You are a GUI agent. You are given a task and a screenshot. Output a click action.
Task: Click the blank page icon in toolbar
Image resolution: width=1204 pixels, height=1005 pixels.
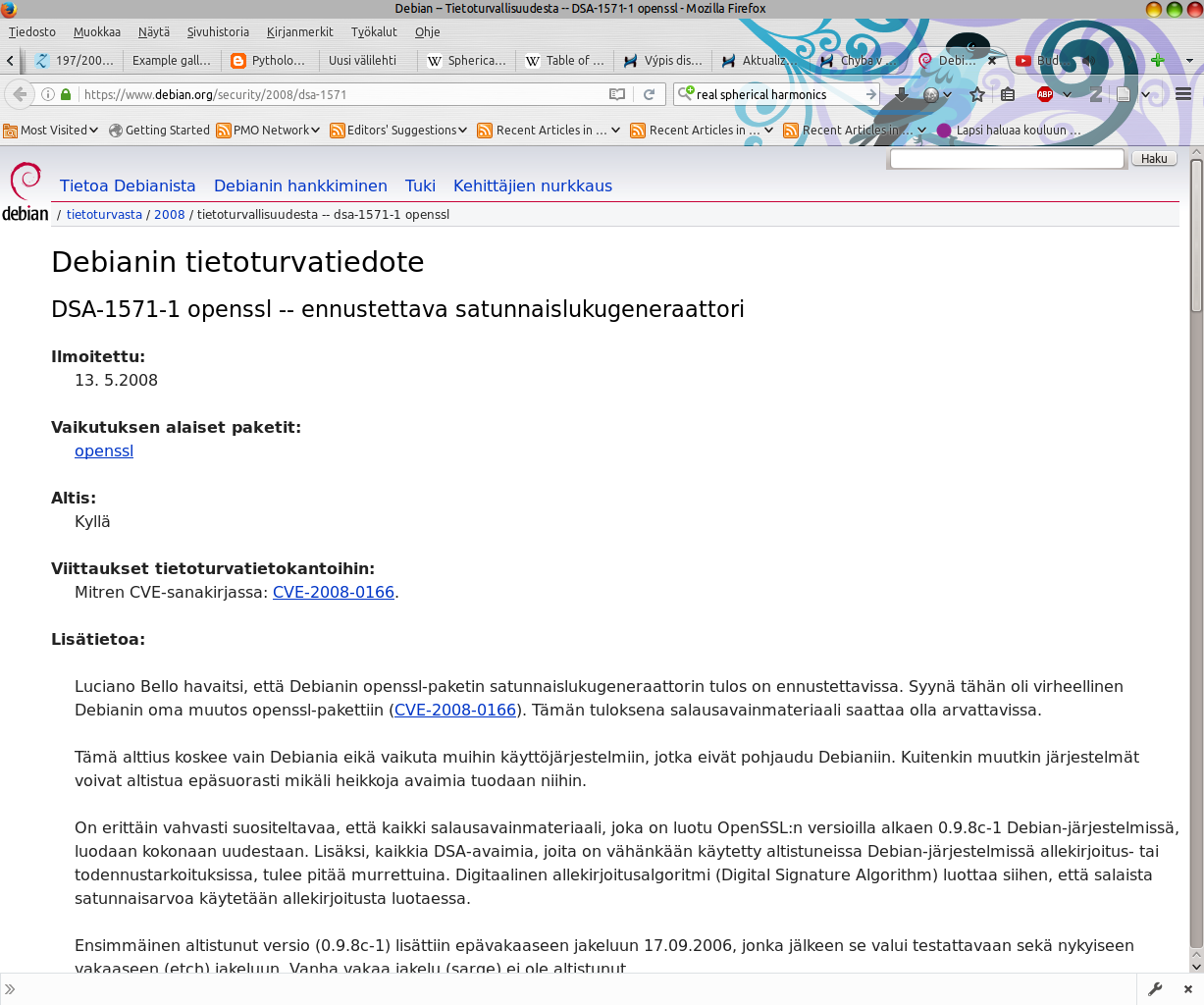[1124, 94]
